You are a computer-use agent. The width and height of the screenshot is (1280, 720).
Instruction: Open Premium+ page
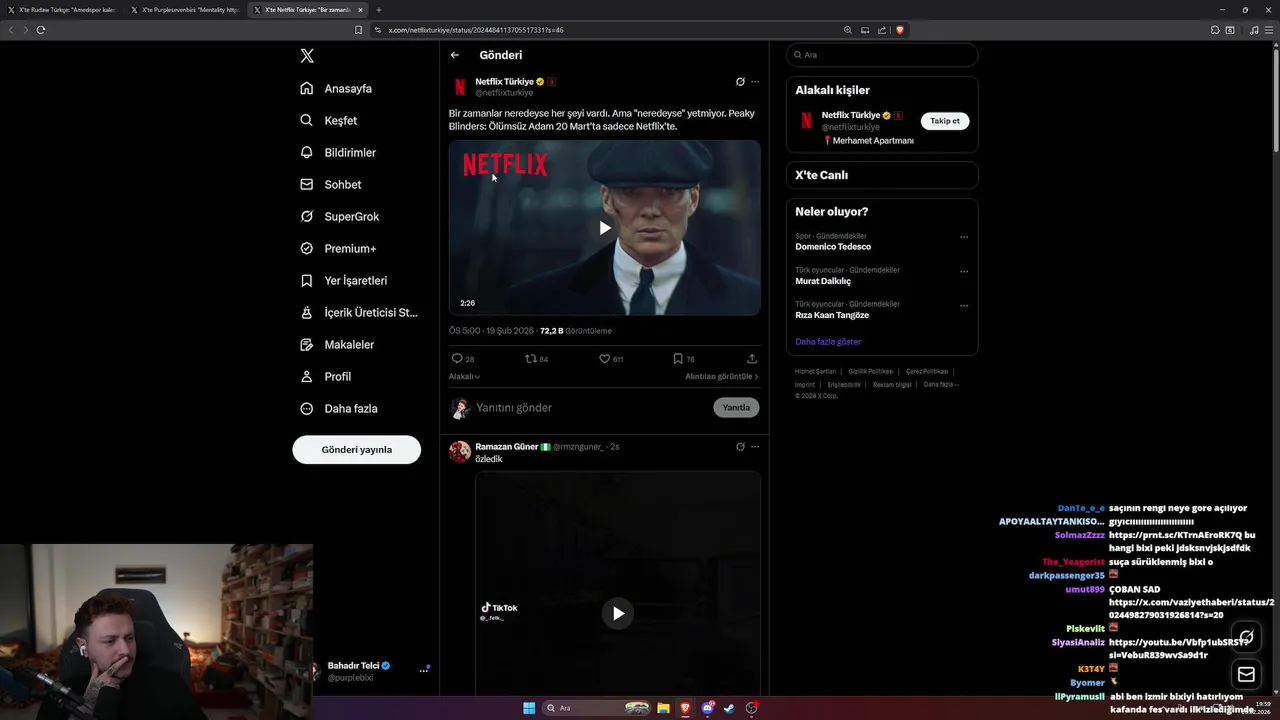coord(338,248)
